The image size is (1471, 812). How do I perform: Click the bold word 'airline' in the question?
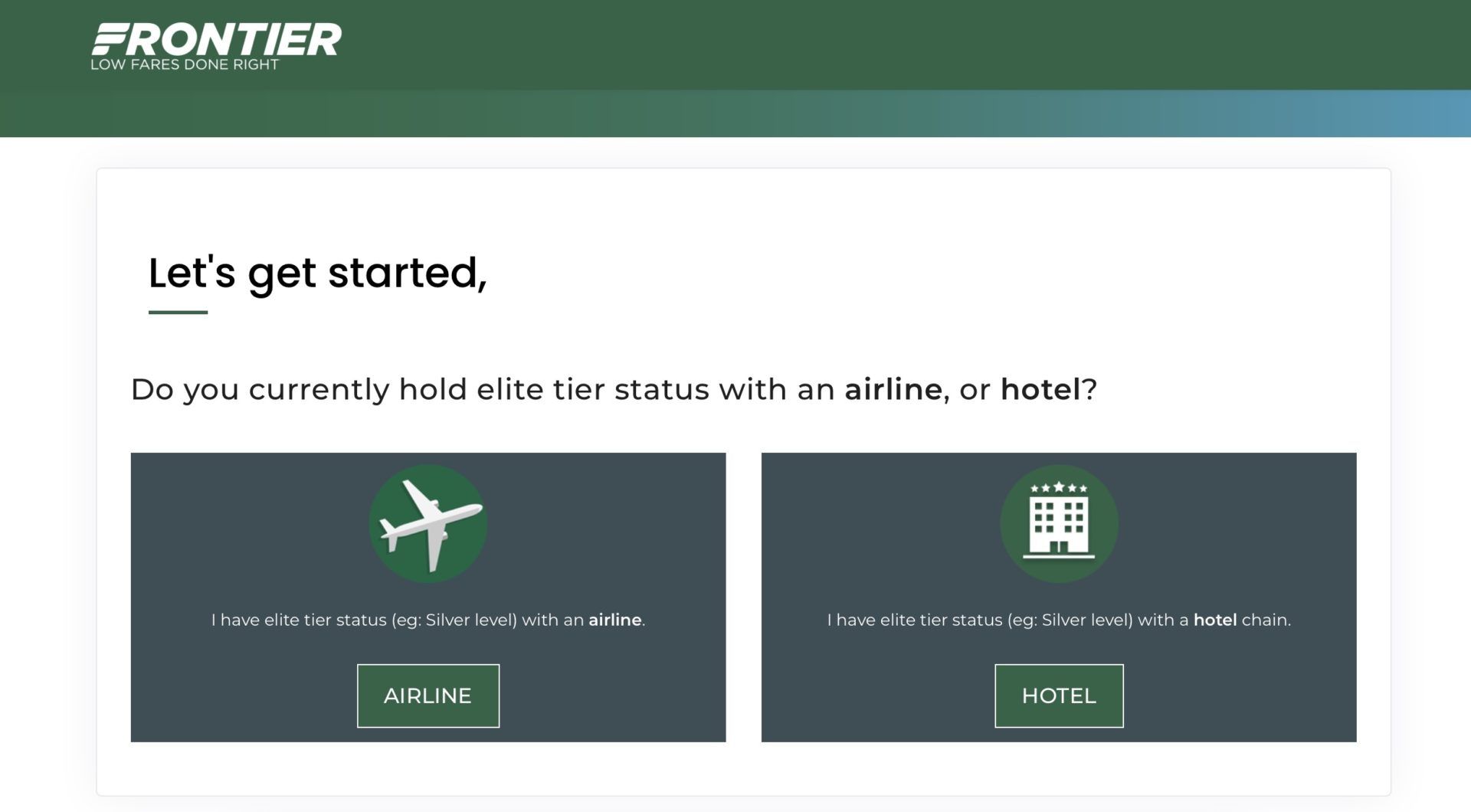pyautogui.click(x=893, y=389)
